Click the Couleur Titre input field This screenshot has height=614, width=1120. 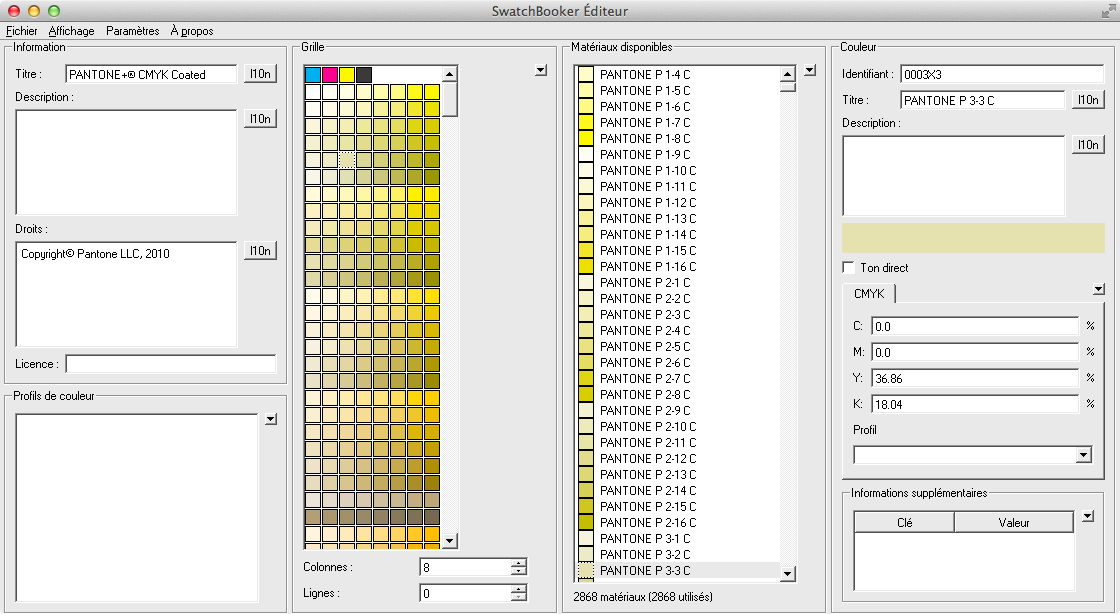(x=983, y=101)
